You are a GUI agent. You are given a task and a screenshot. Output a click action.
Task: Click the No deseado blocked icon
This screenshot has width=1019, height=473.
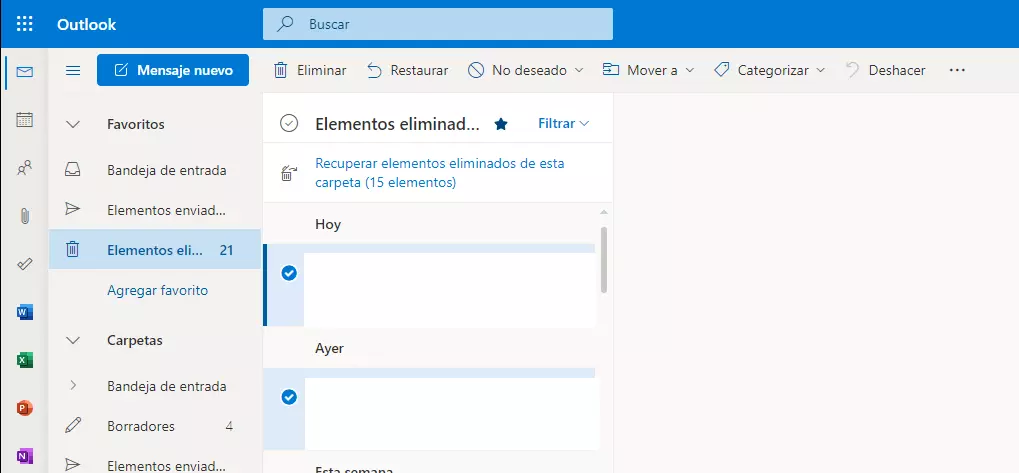pyautogui.click(x=476, y=70)
